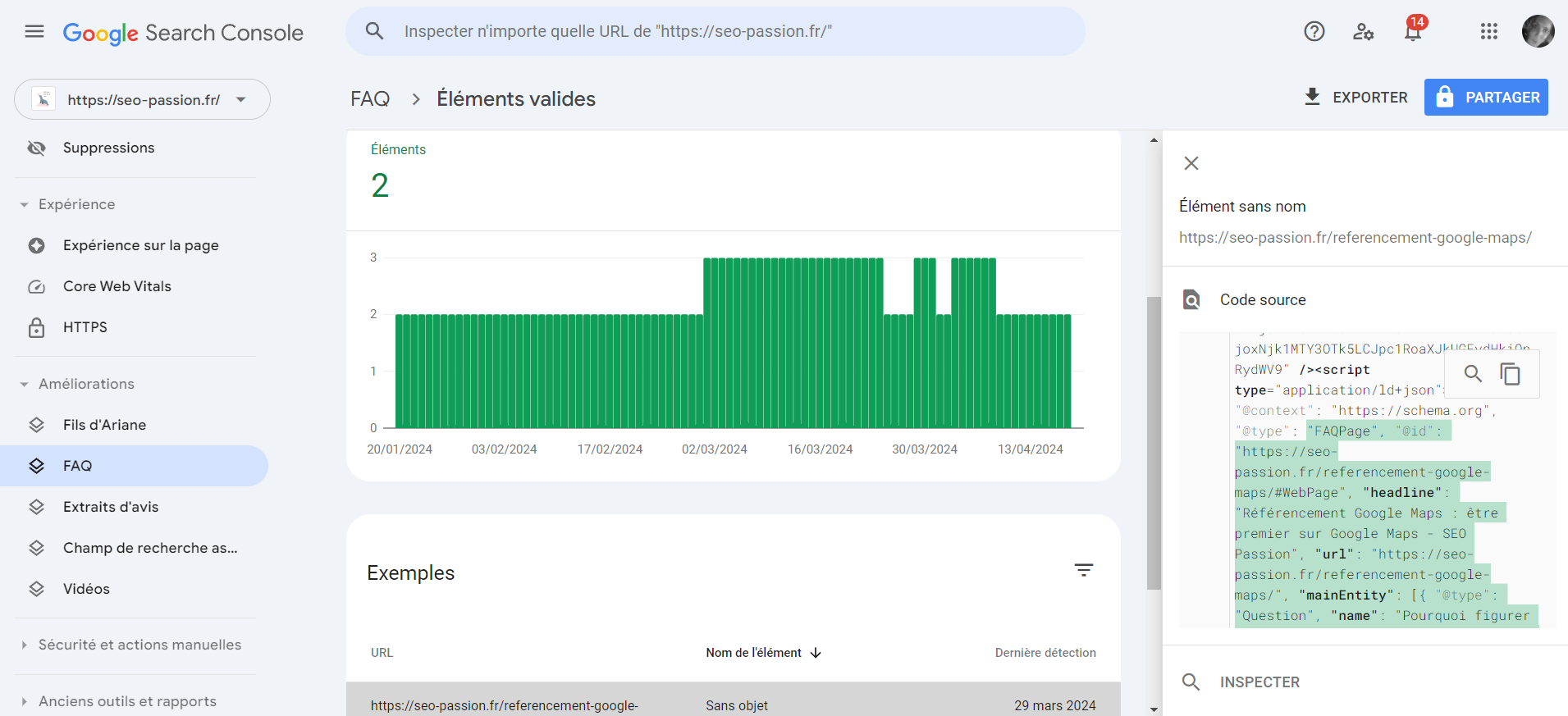This screenshot has width=1568, height=716.
Task: Click the Sans objet cell
Action: coord(737,705)
